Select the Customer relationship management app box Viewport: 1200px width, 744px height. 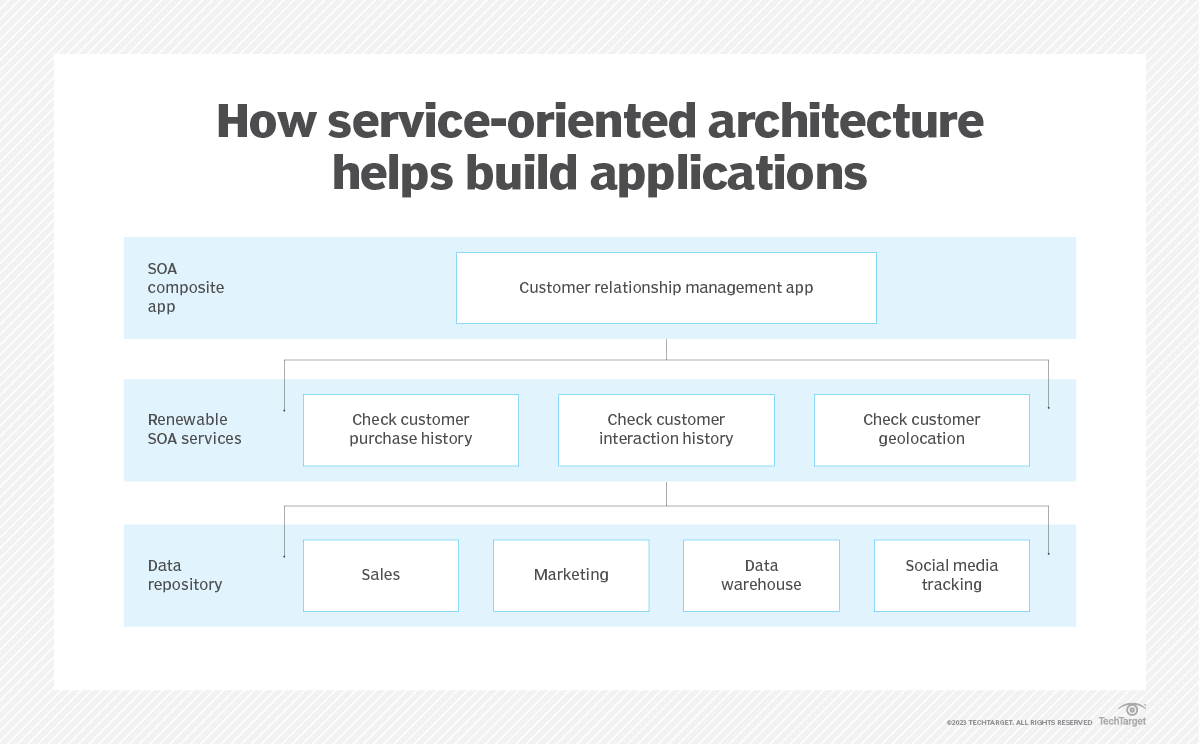click(x=666, y=288)
